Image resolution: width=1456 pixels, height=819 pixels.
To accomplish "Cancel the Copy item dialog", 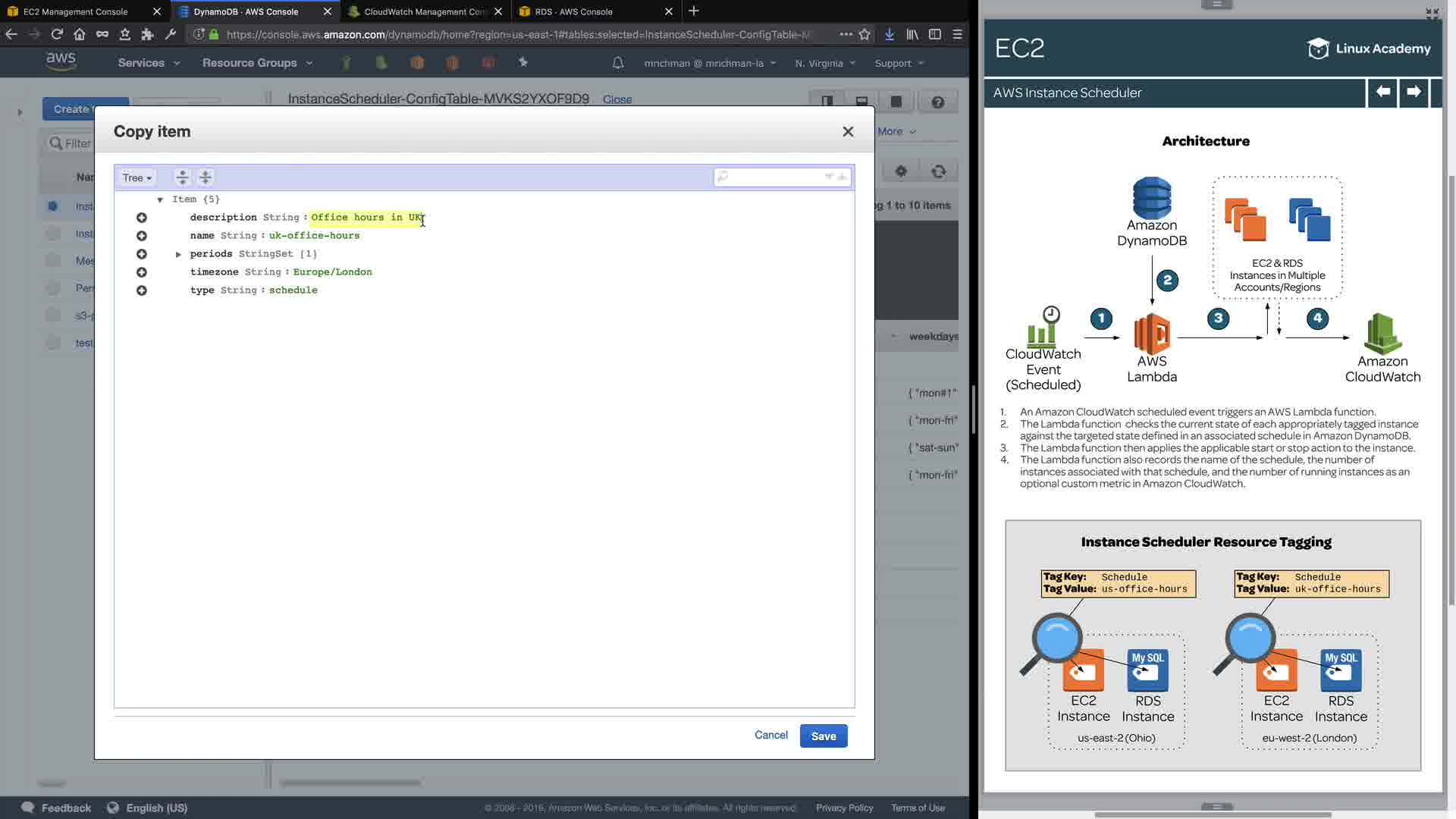I will (x=770, y=735).
